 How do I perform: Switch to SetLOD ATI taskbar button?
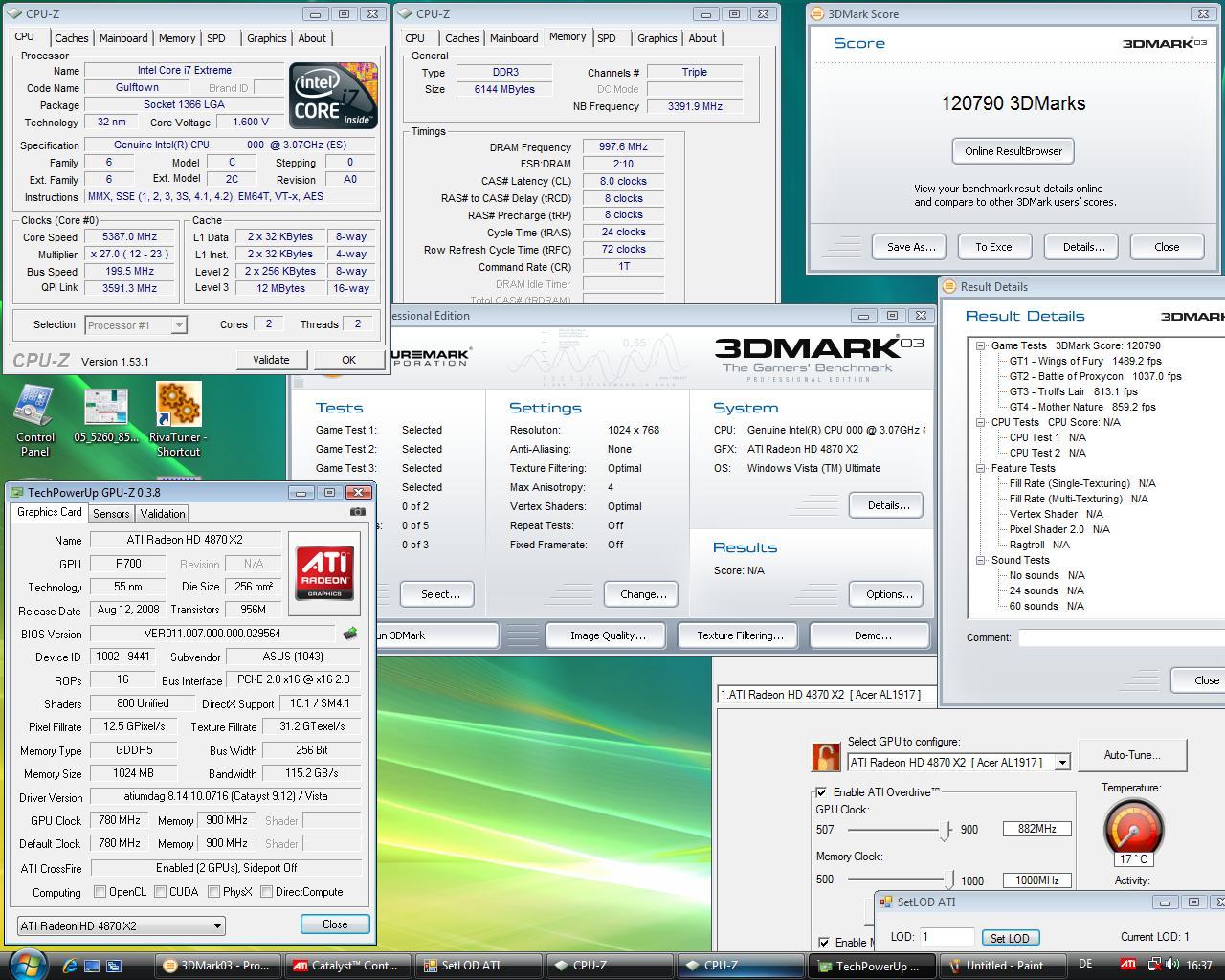tap(479, 966)
